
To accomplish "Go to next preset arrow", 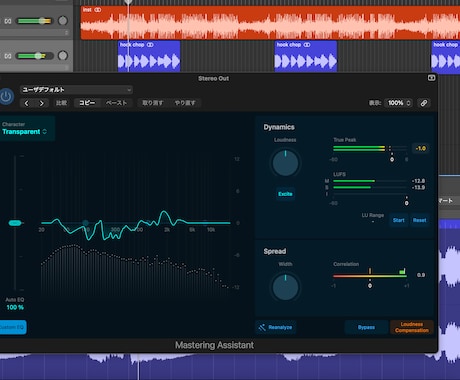I will click(x=41, y=103).
